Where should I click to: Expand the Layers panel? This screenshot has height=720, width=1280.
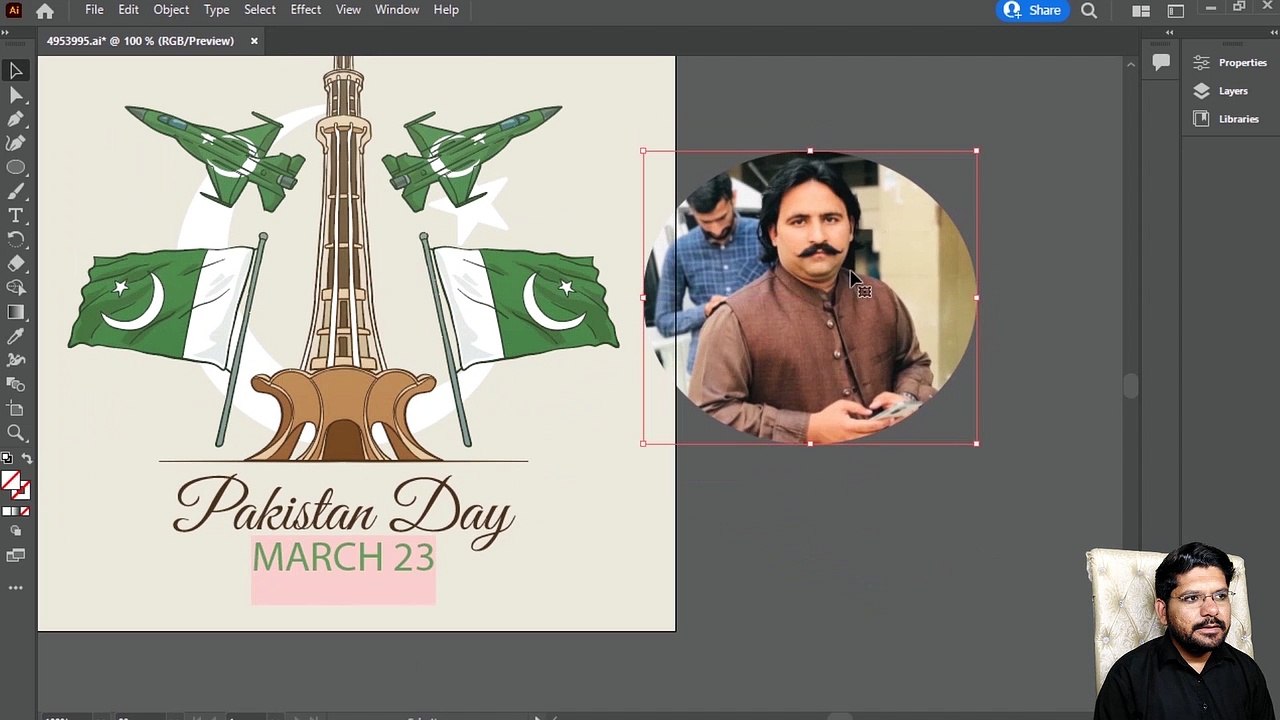coord(1220,91)
